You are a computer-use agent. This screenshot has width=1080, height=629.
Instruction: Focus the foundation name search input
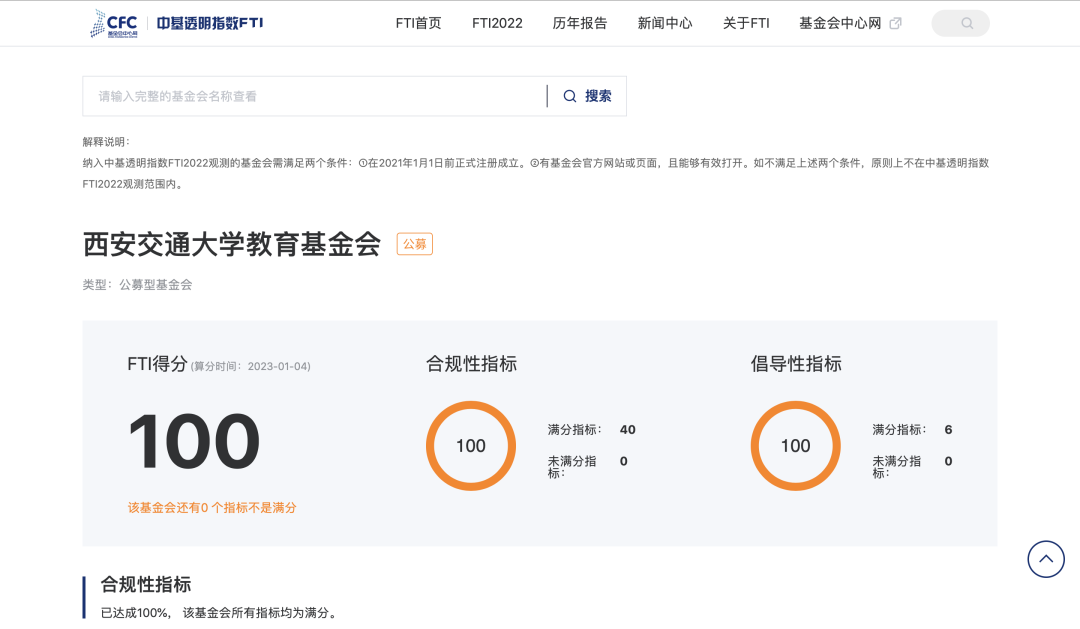pyautogui.click(x=315, y=96)
